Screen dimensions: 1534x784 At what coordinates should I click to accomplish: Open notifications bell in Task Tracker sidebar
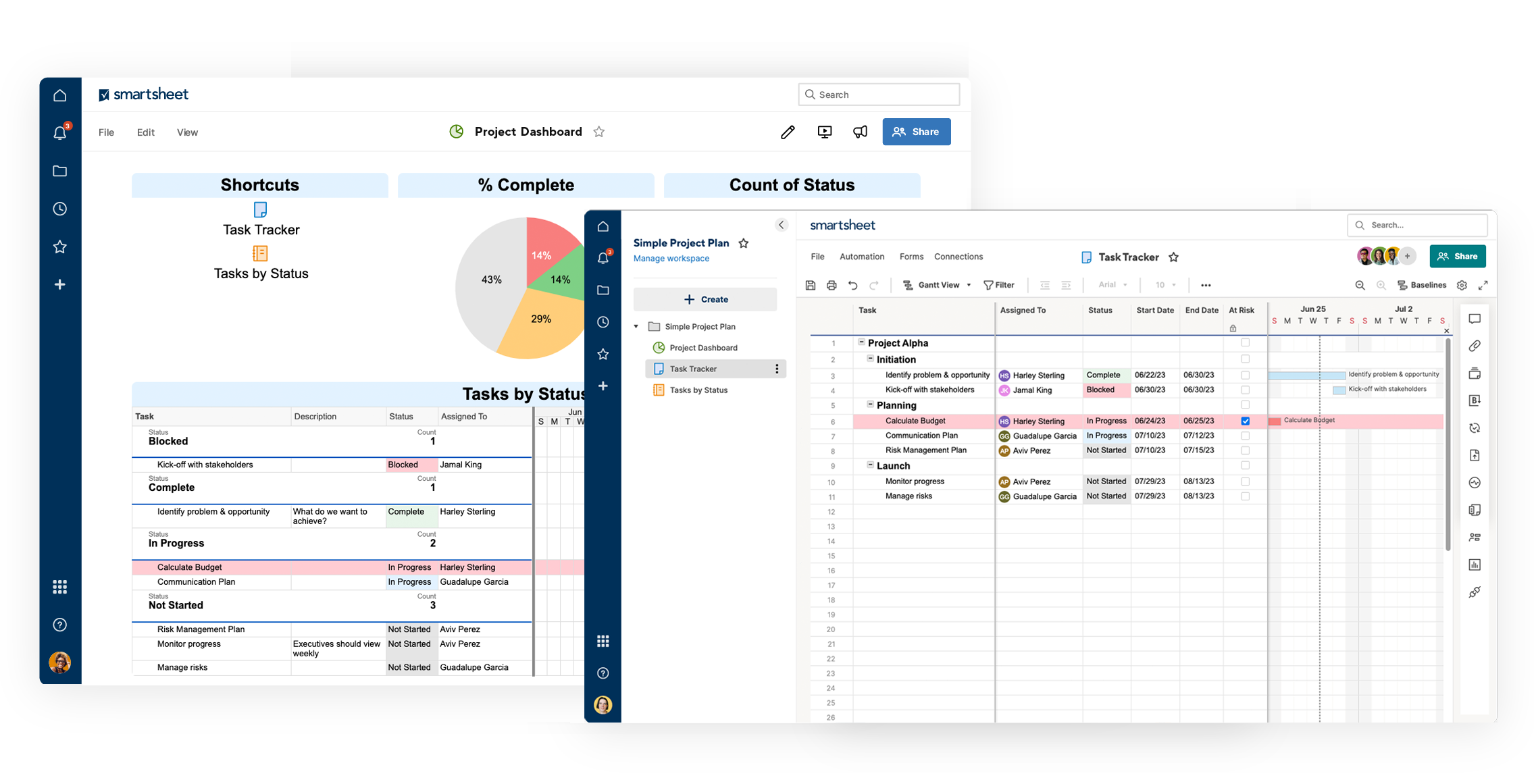pos(603,257)
